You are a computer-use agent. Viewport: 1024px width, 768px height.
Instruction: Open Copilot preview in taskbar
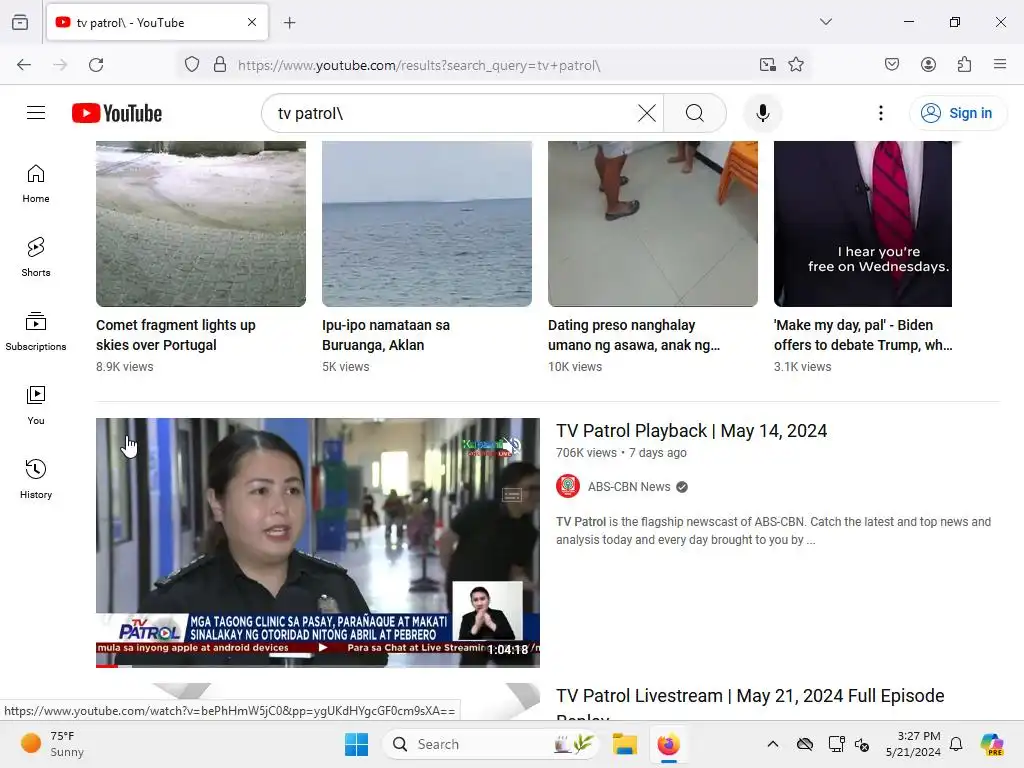tap(991, 744)
